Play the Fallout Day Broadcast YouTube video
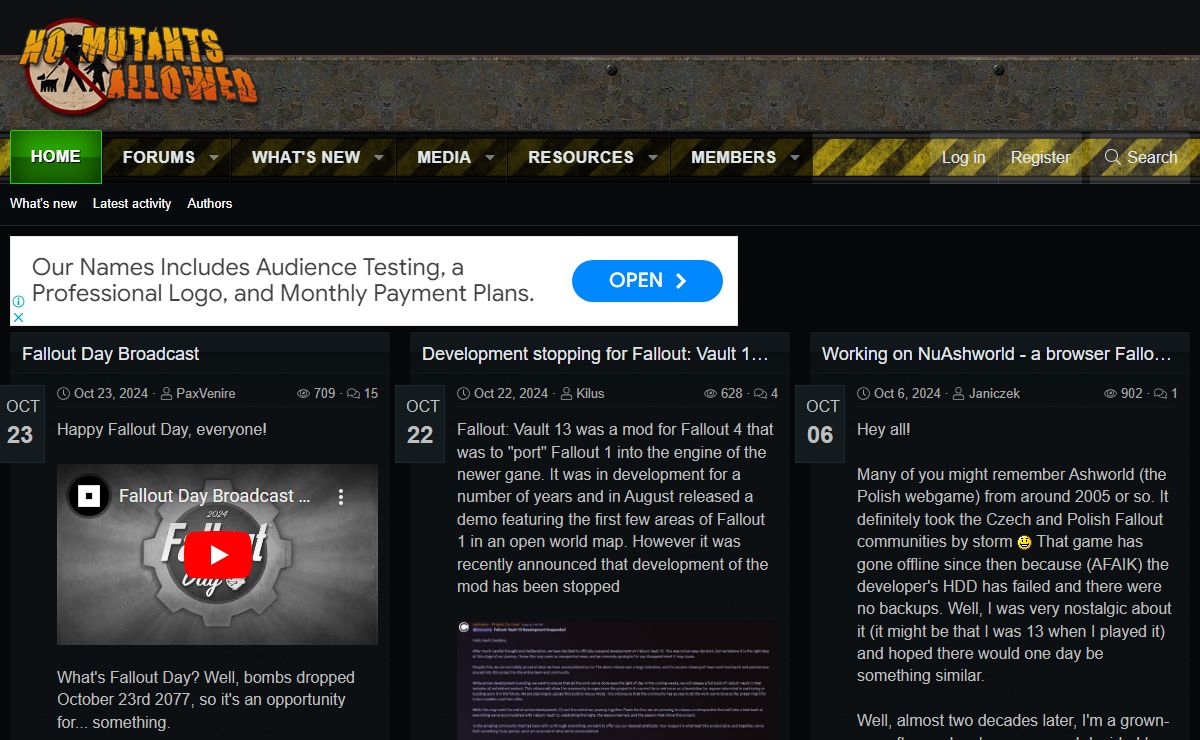Screen dimensions: 1200x740 [217, 555]
